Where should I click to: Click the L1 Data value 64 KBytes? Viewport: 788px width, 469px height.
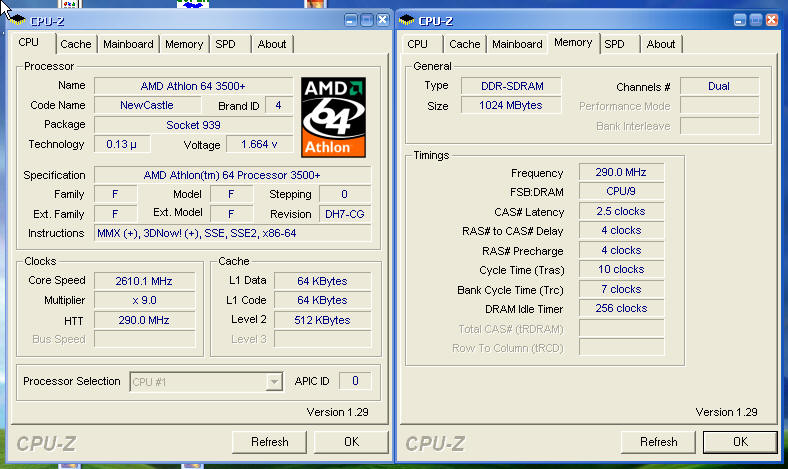tap(322, 281)
